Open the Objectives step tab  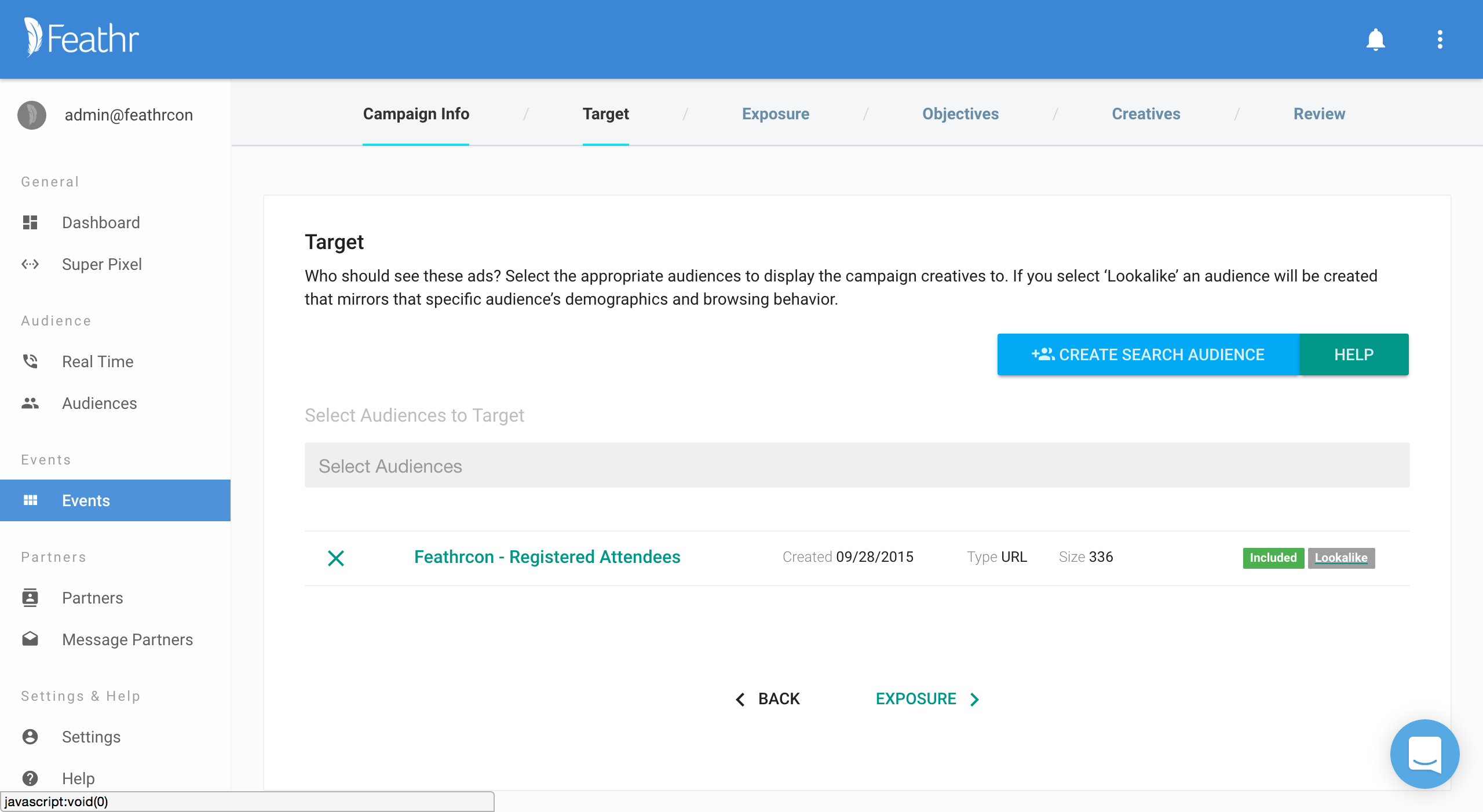click(x=960, y=114)
